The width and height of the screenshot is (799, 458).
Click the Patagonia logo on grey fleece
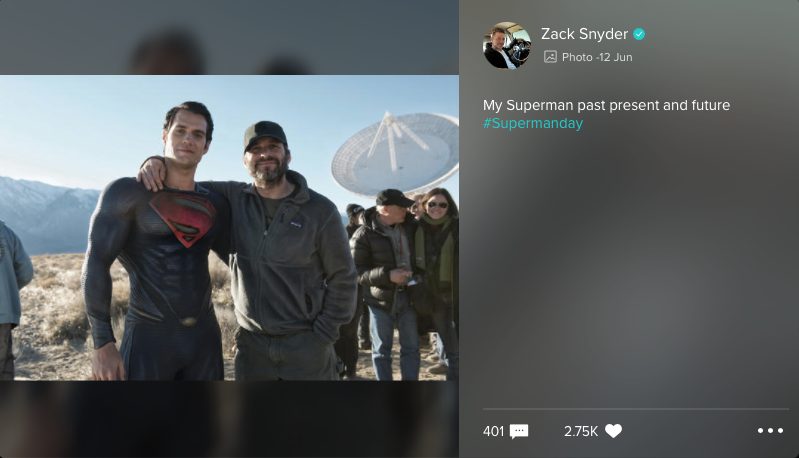click(296, 224)
